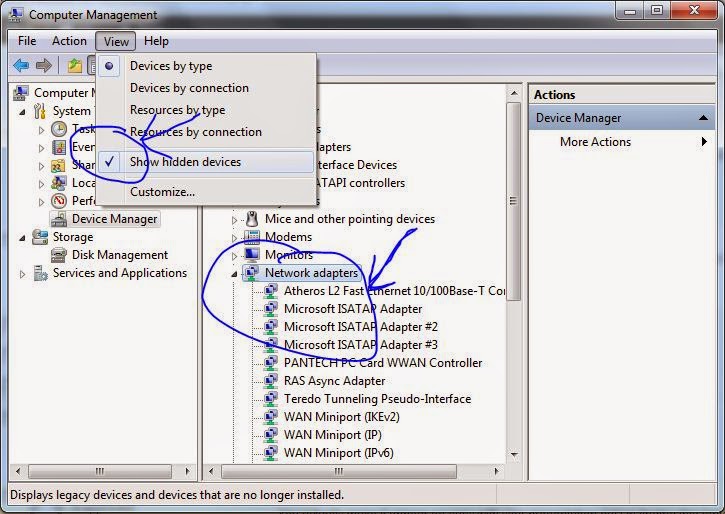Expand Mice and other pointing devices

pyautogui.click(x=234, y=220)
